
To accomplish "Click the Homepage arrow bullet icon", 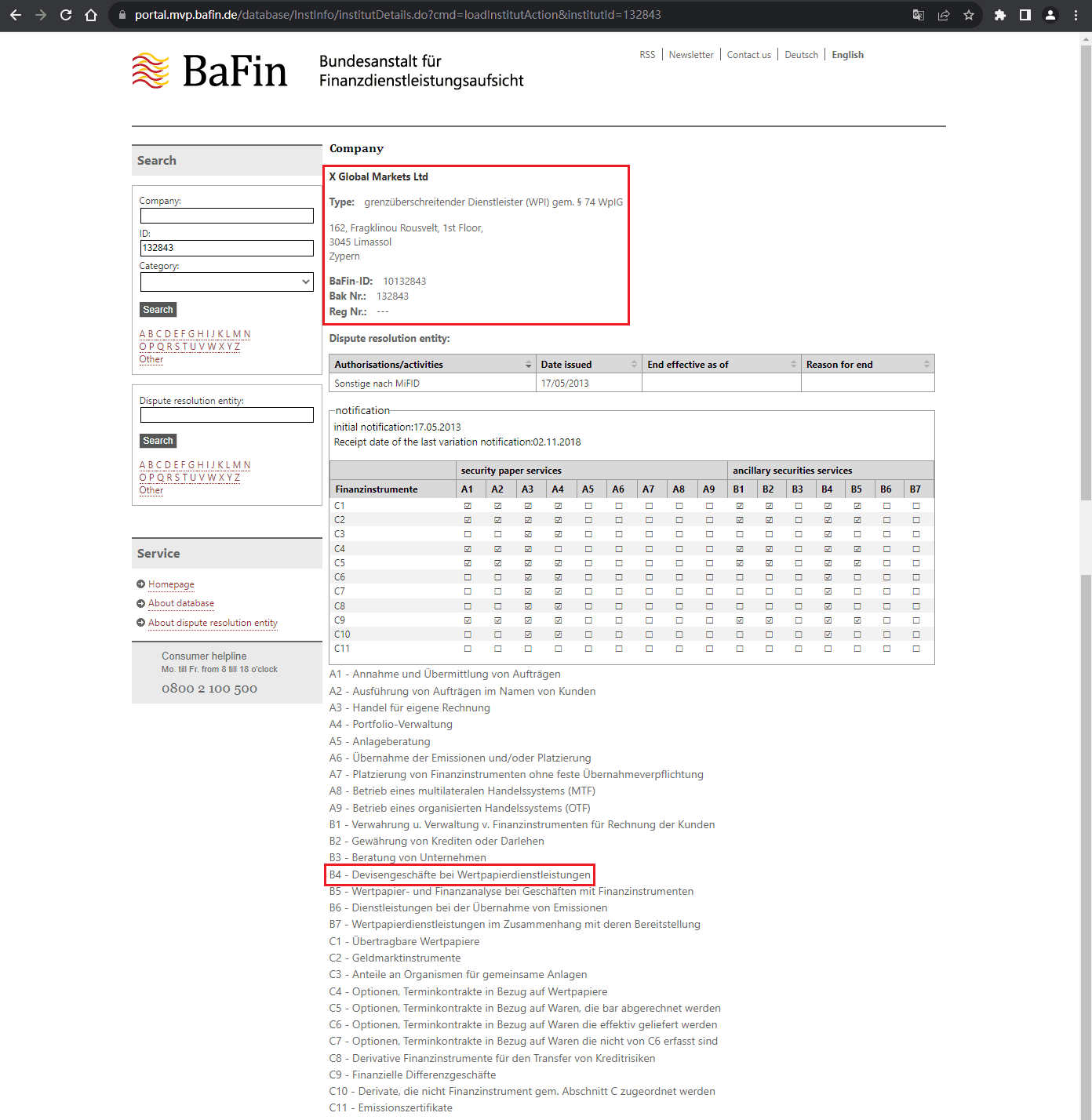I will 140,584.
